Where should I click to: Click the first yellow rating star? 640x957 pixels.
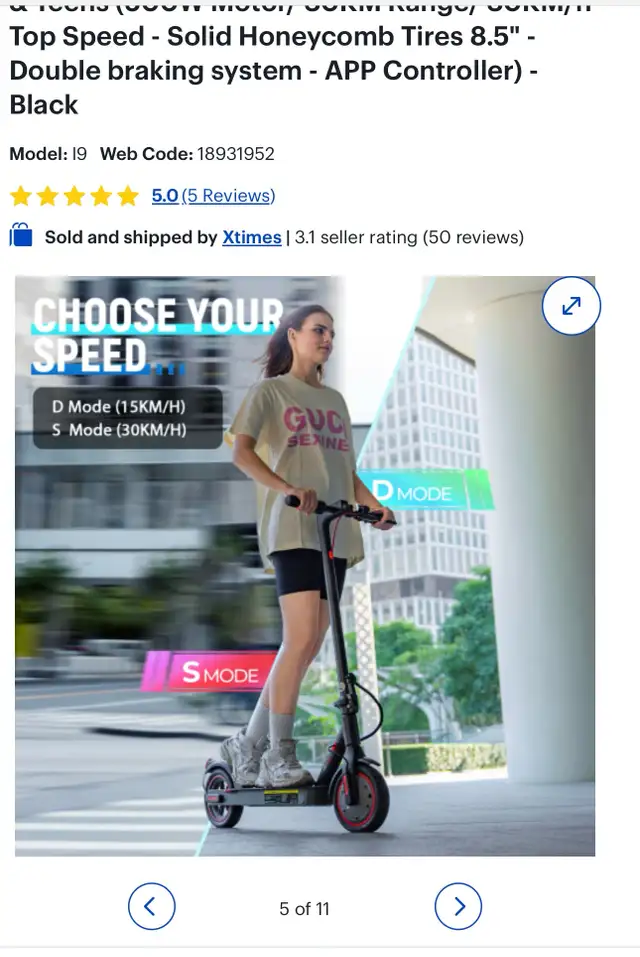click(x=21, y=197)
